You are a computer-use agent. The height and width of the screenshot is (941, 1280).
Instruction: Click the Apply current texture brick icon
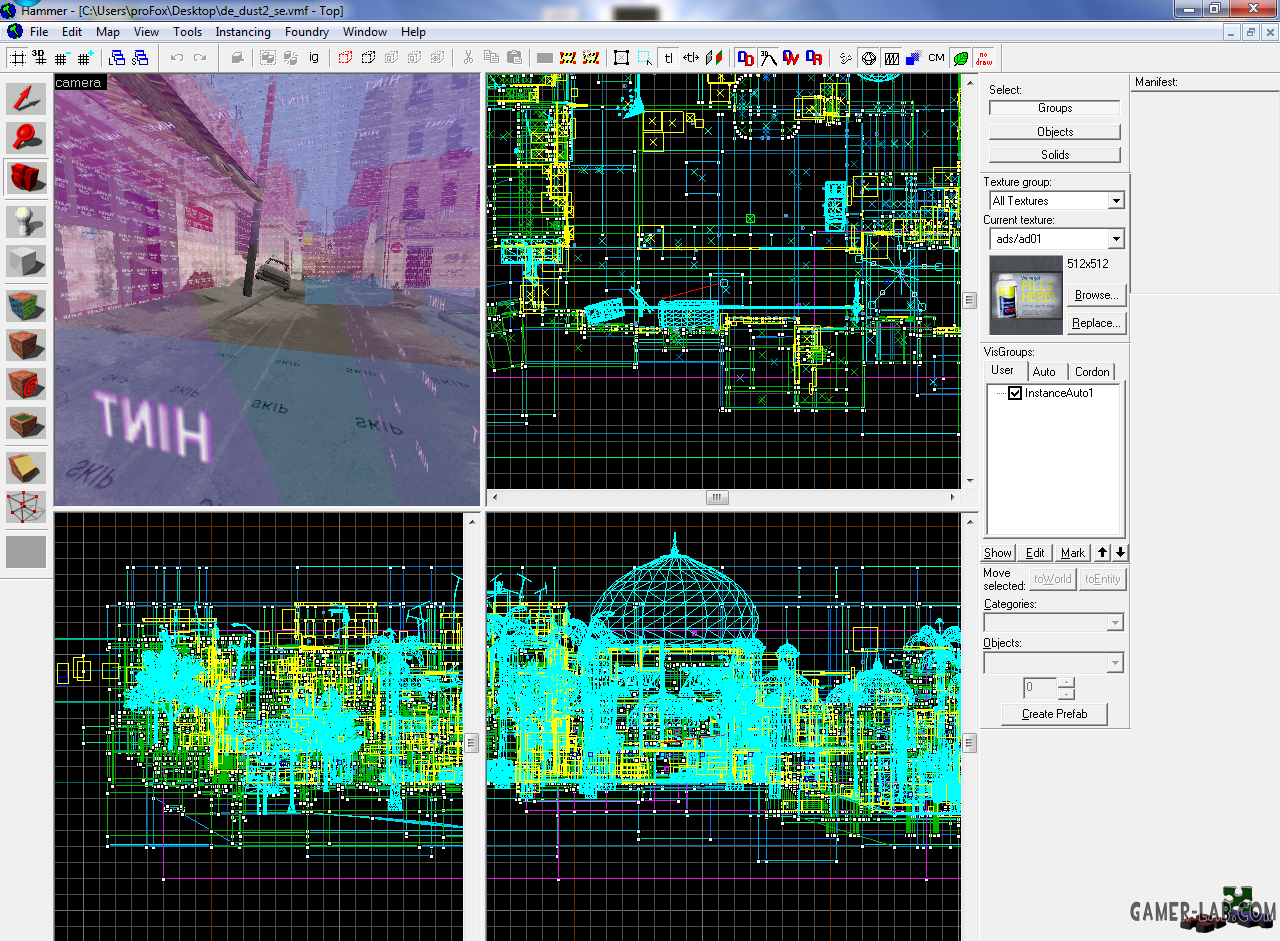[x=26, y=346]
